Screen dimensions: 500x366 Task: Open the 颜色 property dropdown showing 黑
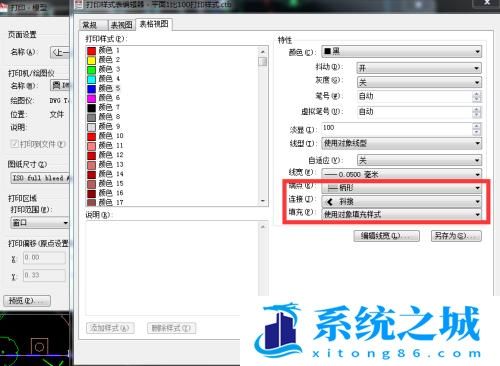pos(402,52)
